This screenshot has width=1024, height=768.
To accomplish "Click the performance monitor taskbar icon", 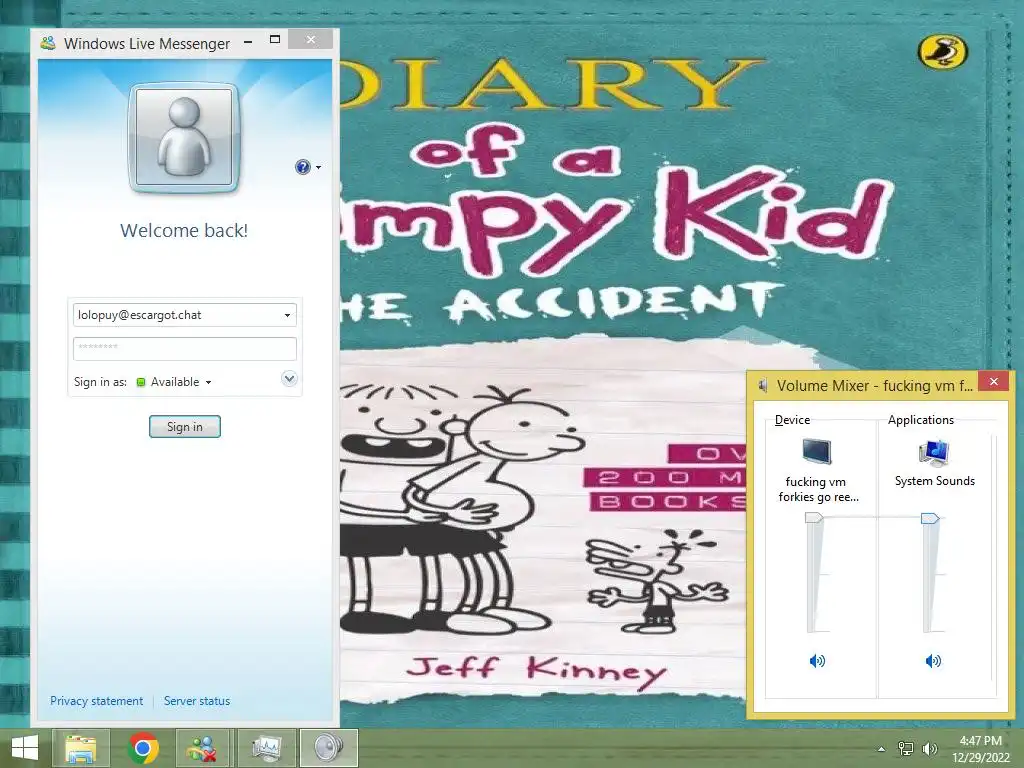I will pos(266,748).
